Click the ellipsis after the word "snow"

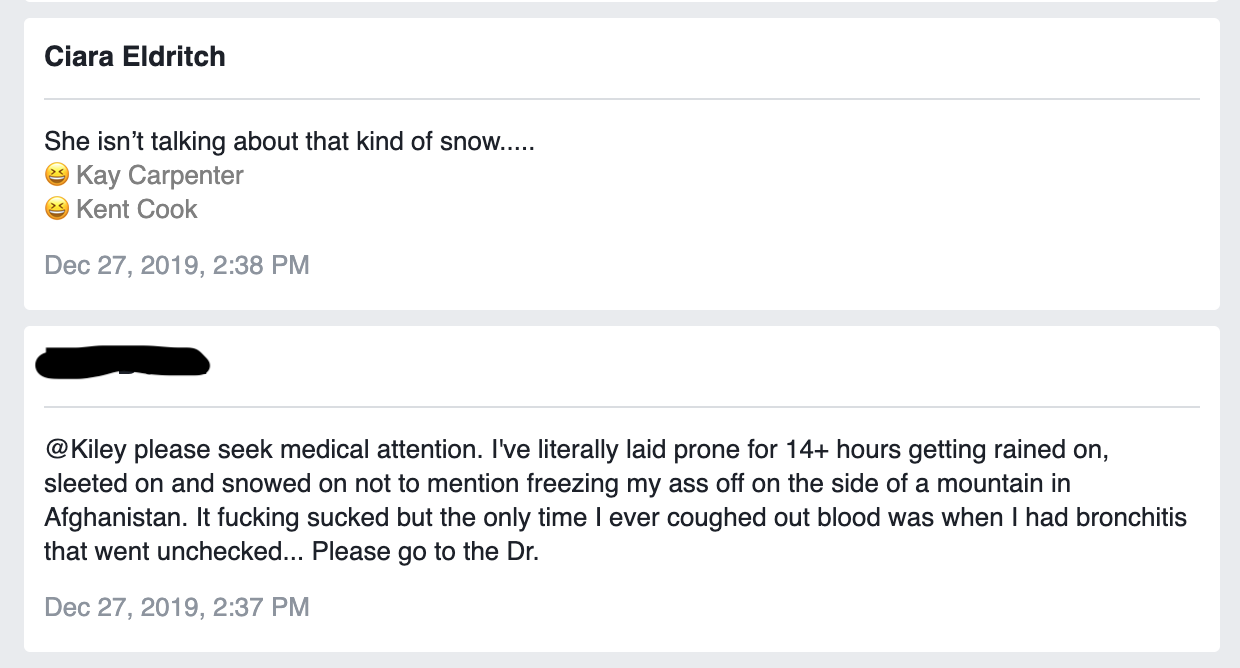click(x=517, y=142)
